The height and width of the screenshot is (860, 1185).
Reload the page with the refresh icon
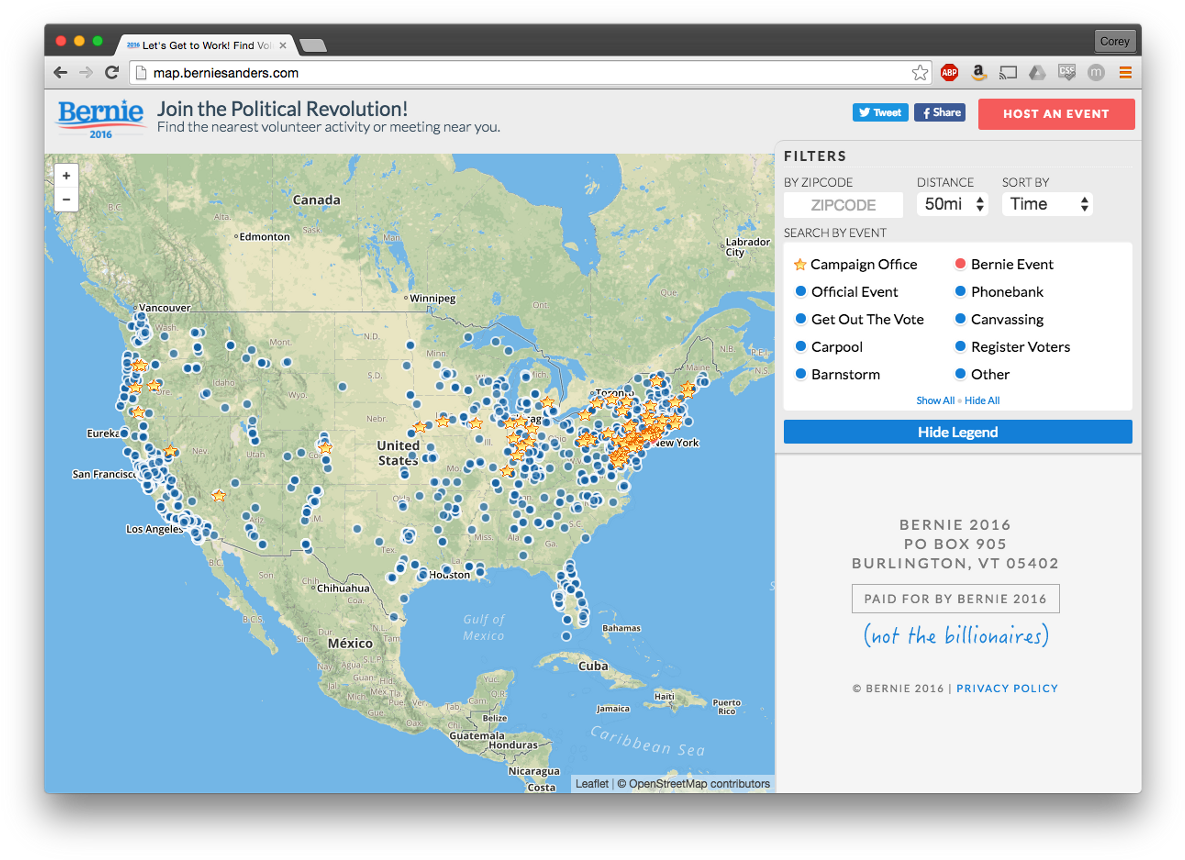coord(112,73)
